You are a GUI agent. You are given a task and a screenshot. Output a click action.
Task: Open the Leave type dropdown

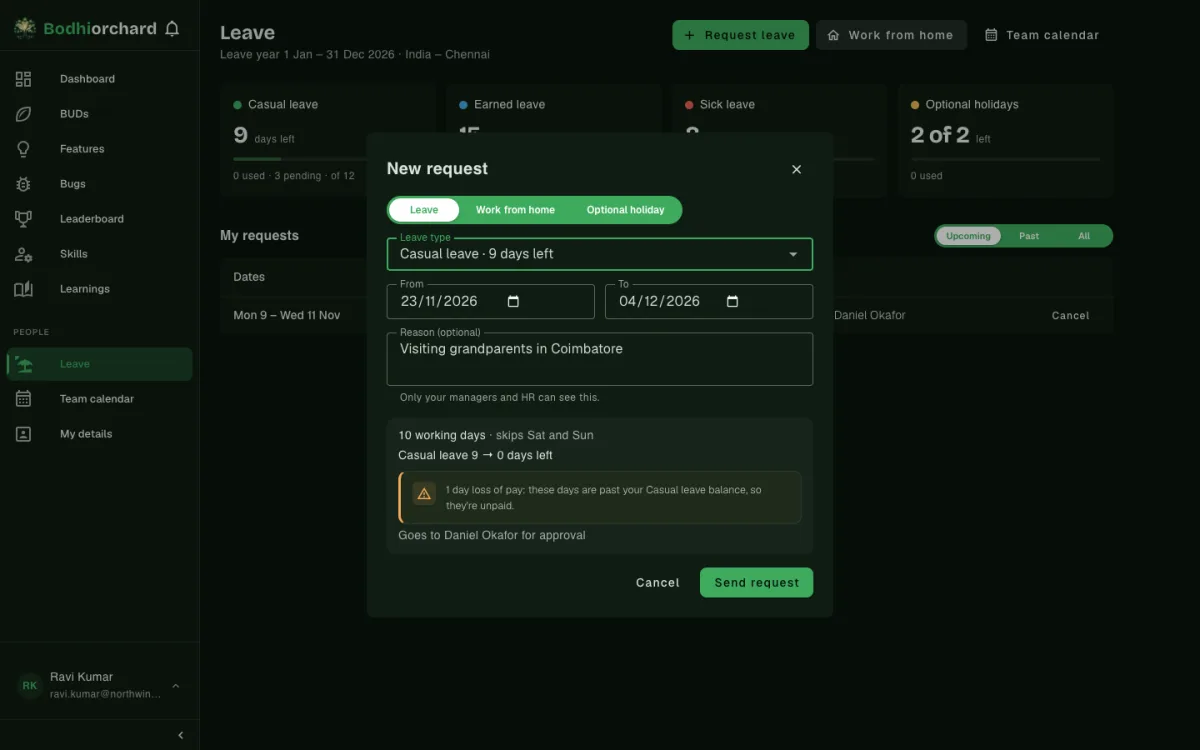coord(600,254)
